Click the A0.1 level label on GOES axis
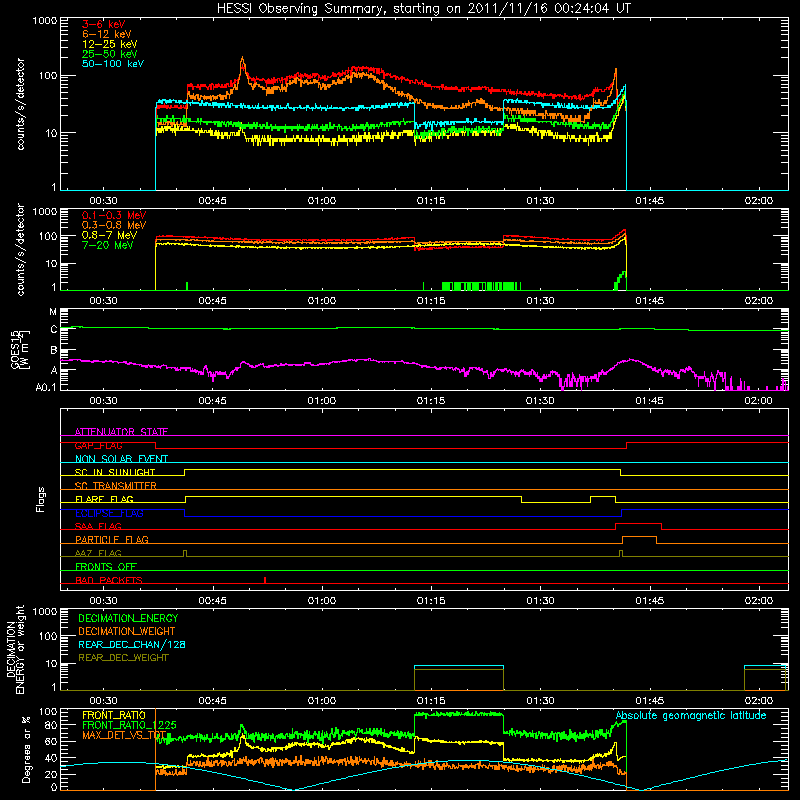Image resolution: width=800 pixels, height=800 pixels. 46,387
